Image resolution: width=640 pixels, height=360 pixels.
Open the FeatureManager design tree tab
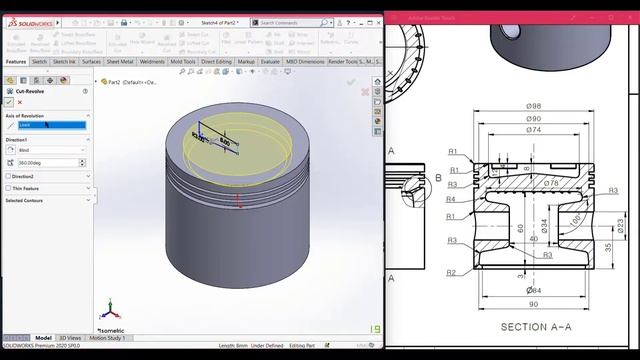[x=10, y=80]
